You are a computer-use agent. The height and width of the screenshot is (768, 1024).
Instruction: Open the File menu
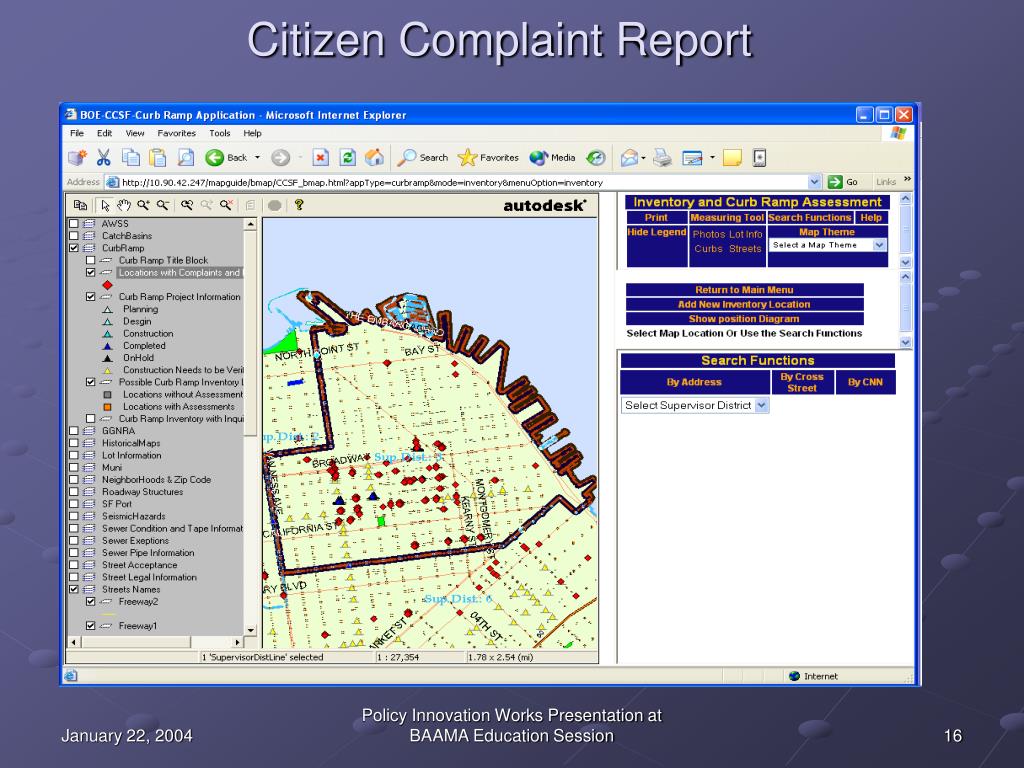tap(77, 133)
